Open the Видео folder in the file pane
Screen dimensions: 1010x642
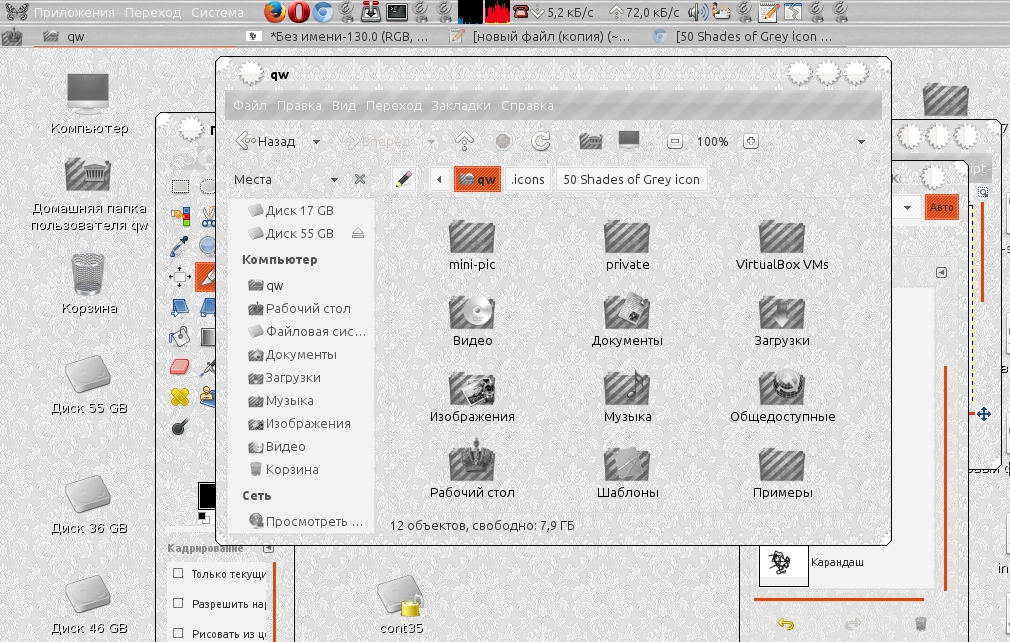tap(472, 321)
